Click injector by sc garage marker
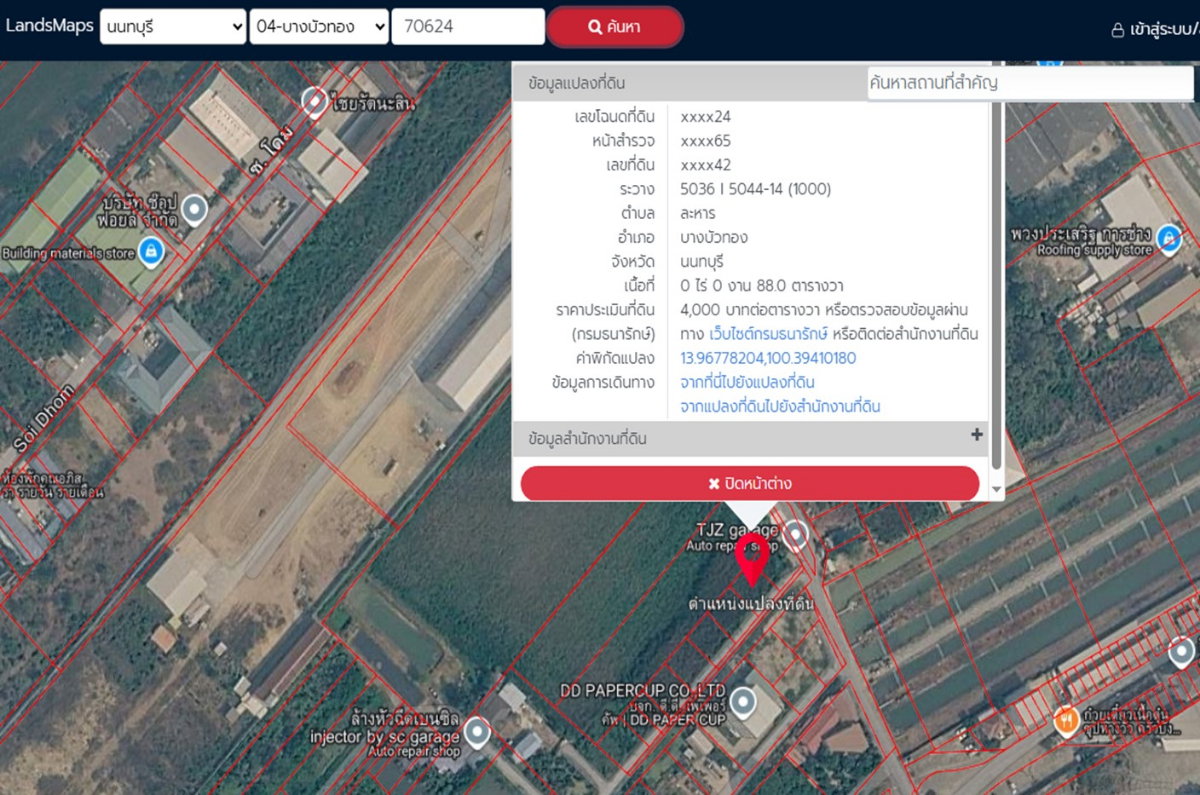 pos(478,734)
